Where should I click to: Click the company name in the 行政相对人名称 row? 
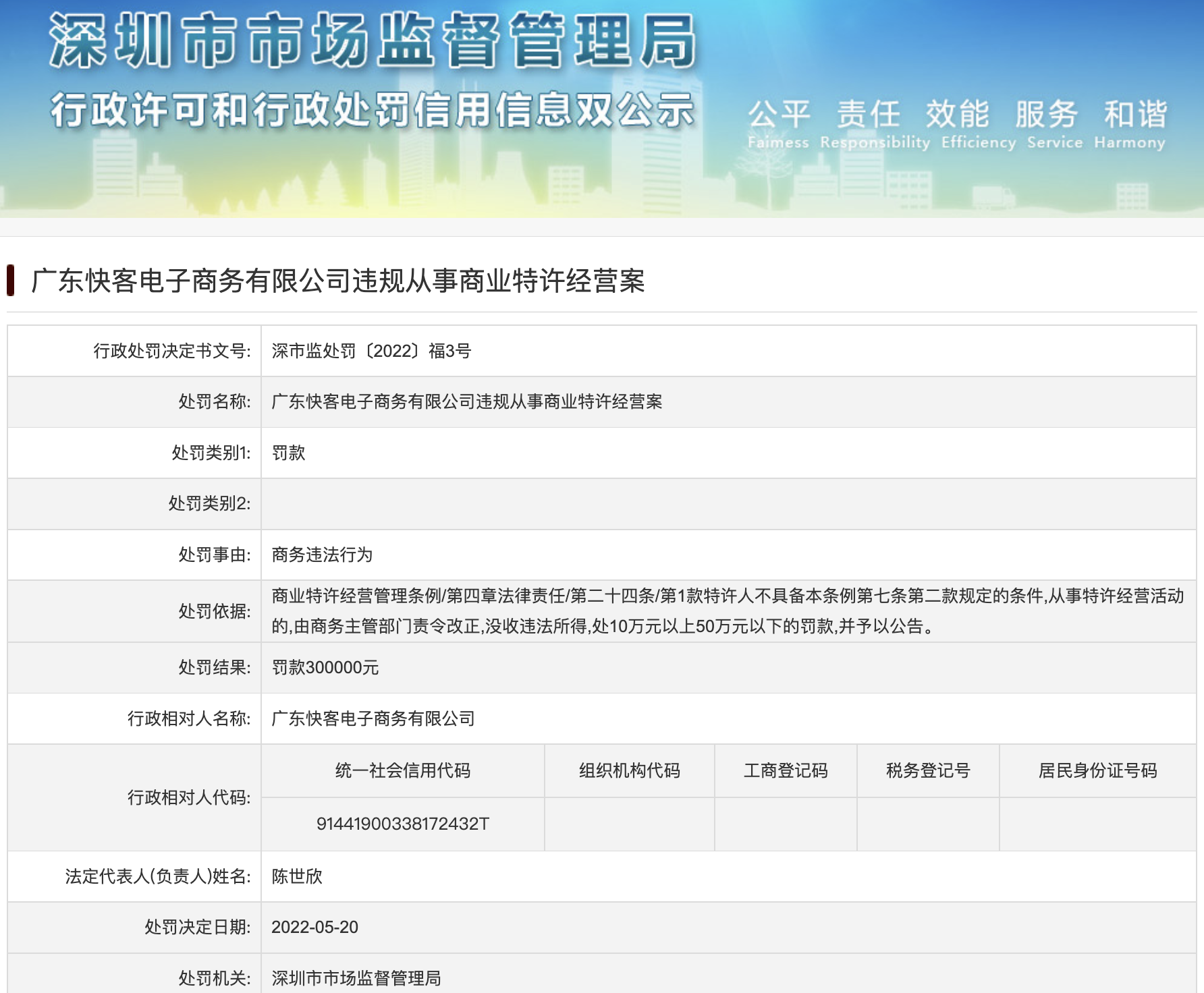(373, 718)
